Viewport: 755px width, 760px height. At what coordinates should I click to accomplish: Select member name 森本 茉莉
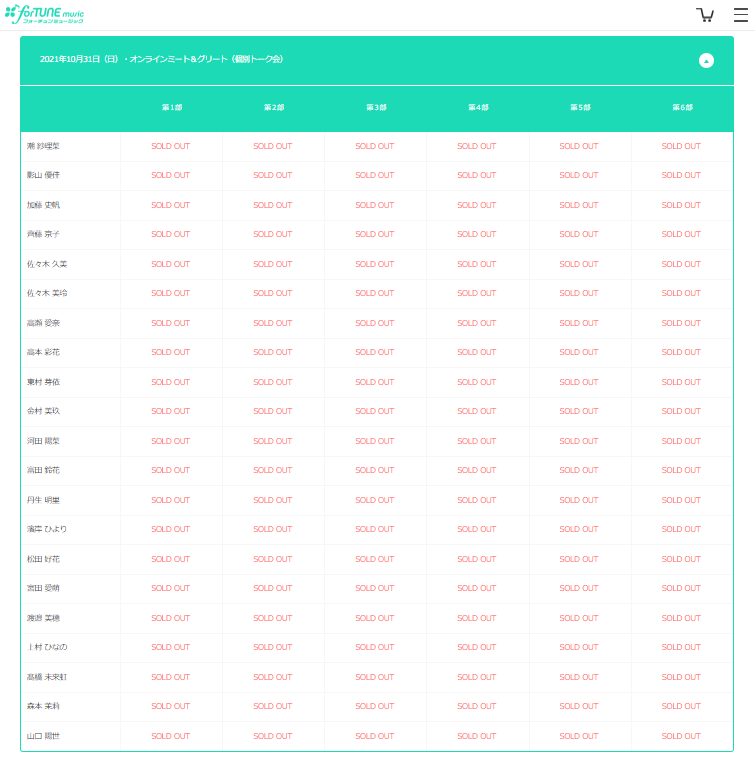click(44, 706)
